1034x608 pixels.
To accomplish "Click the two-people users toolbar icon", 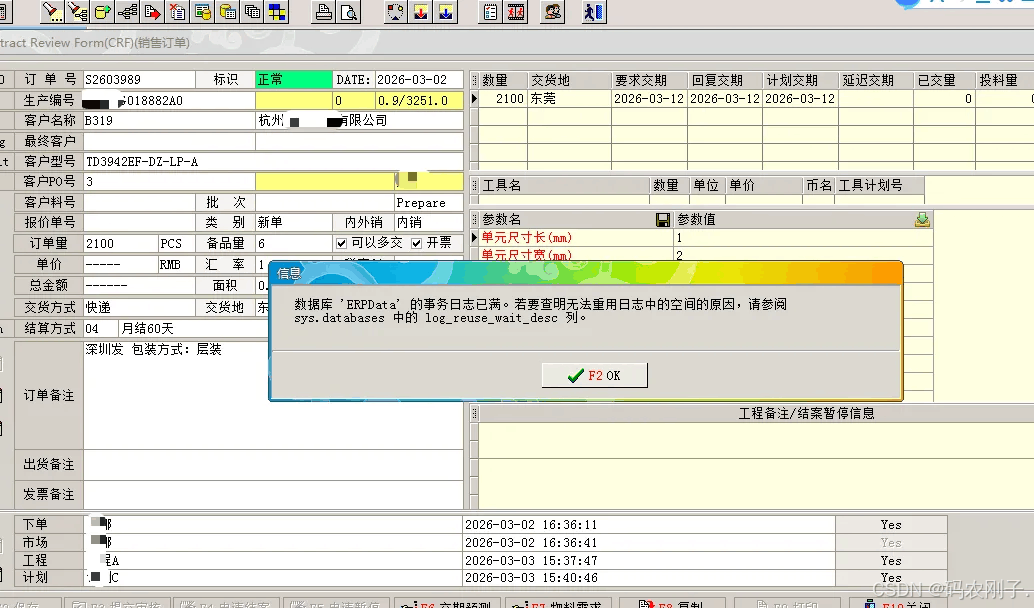I will coord(552,12).
